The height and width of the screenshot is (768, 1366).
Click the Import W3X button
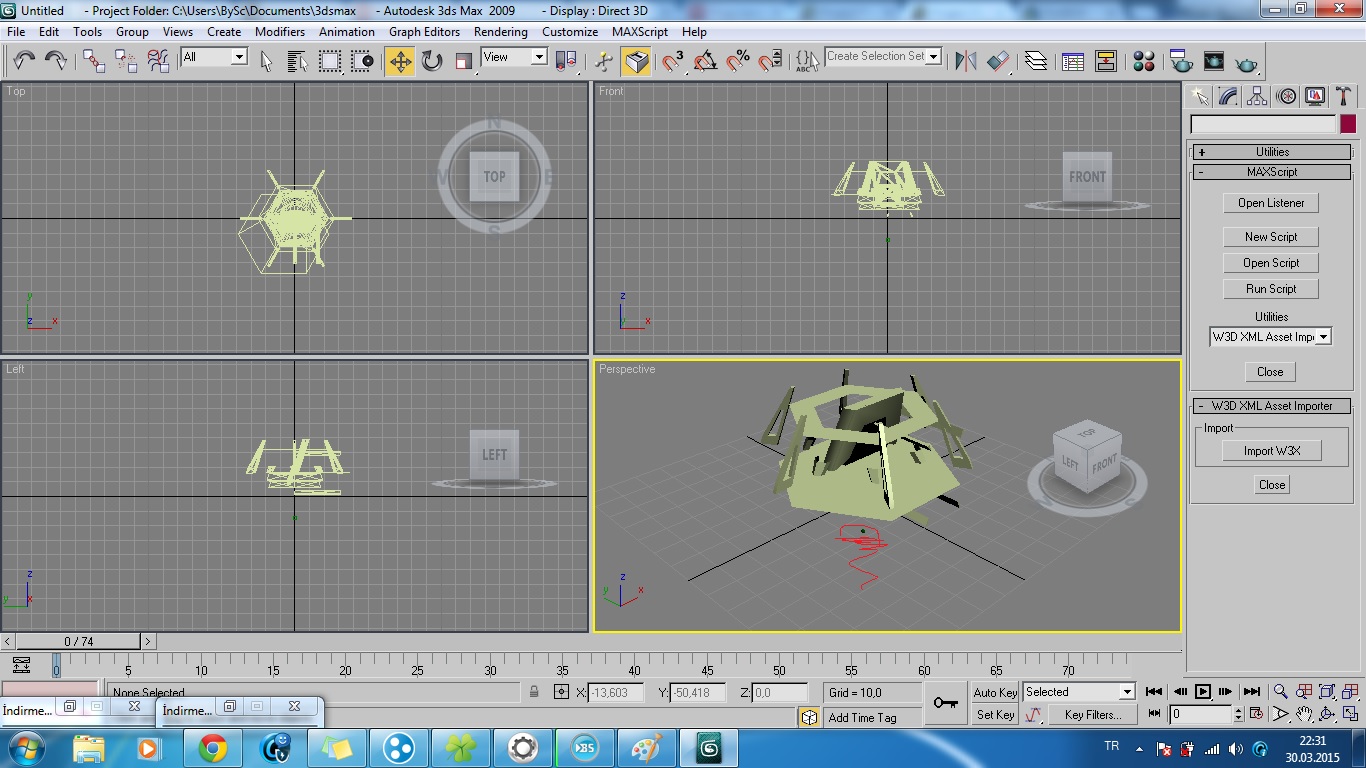click(x=1272, y=451)
